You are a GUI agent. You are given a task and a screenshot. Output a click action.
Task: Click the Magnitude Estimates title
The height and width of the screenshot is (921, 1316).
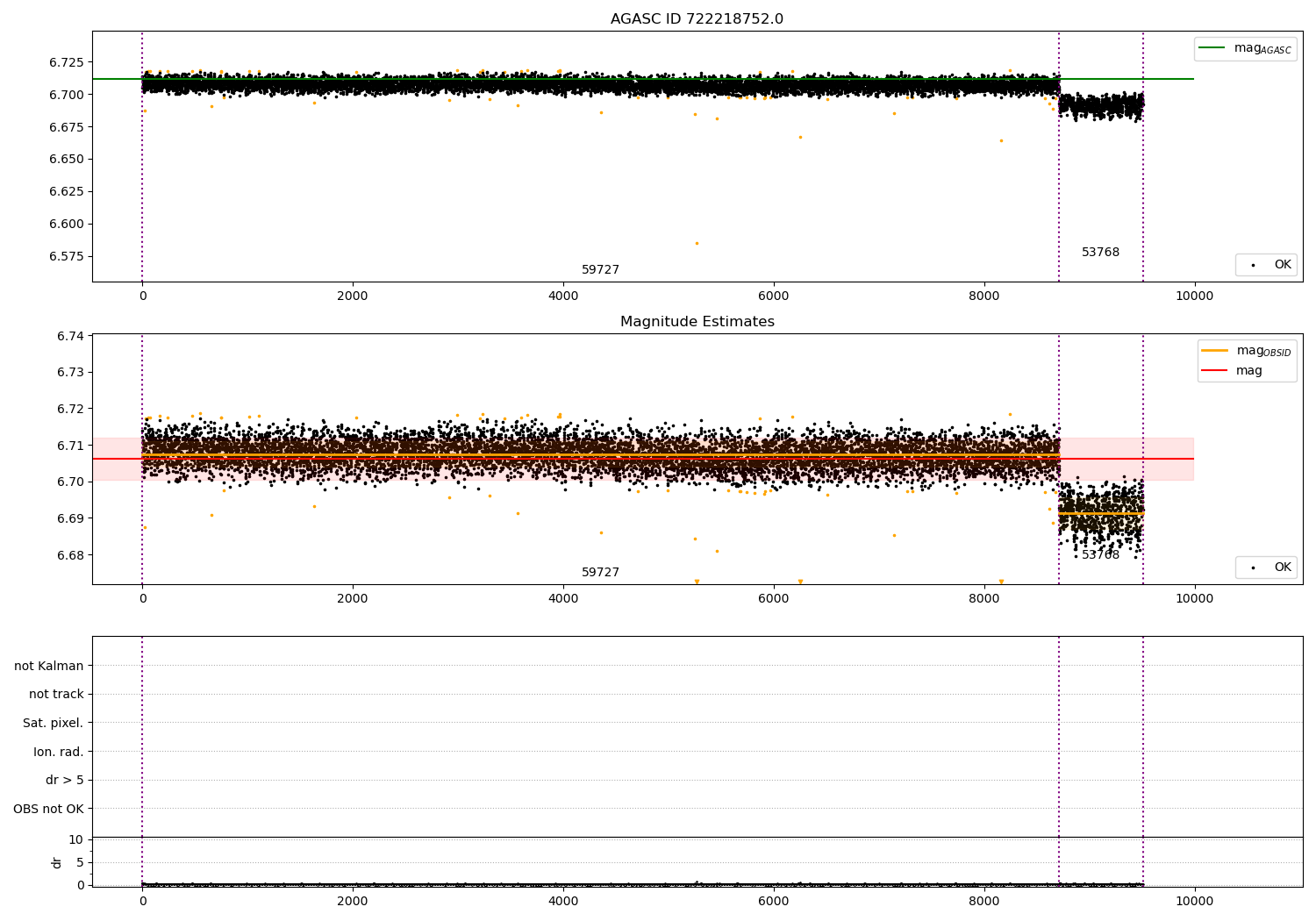pyautogui.click(x=697, y=322)
